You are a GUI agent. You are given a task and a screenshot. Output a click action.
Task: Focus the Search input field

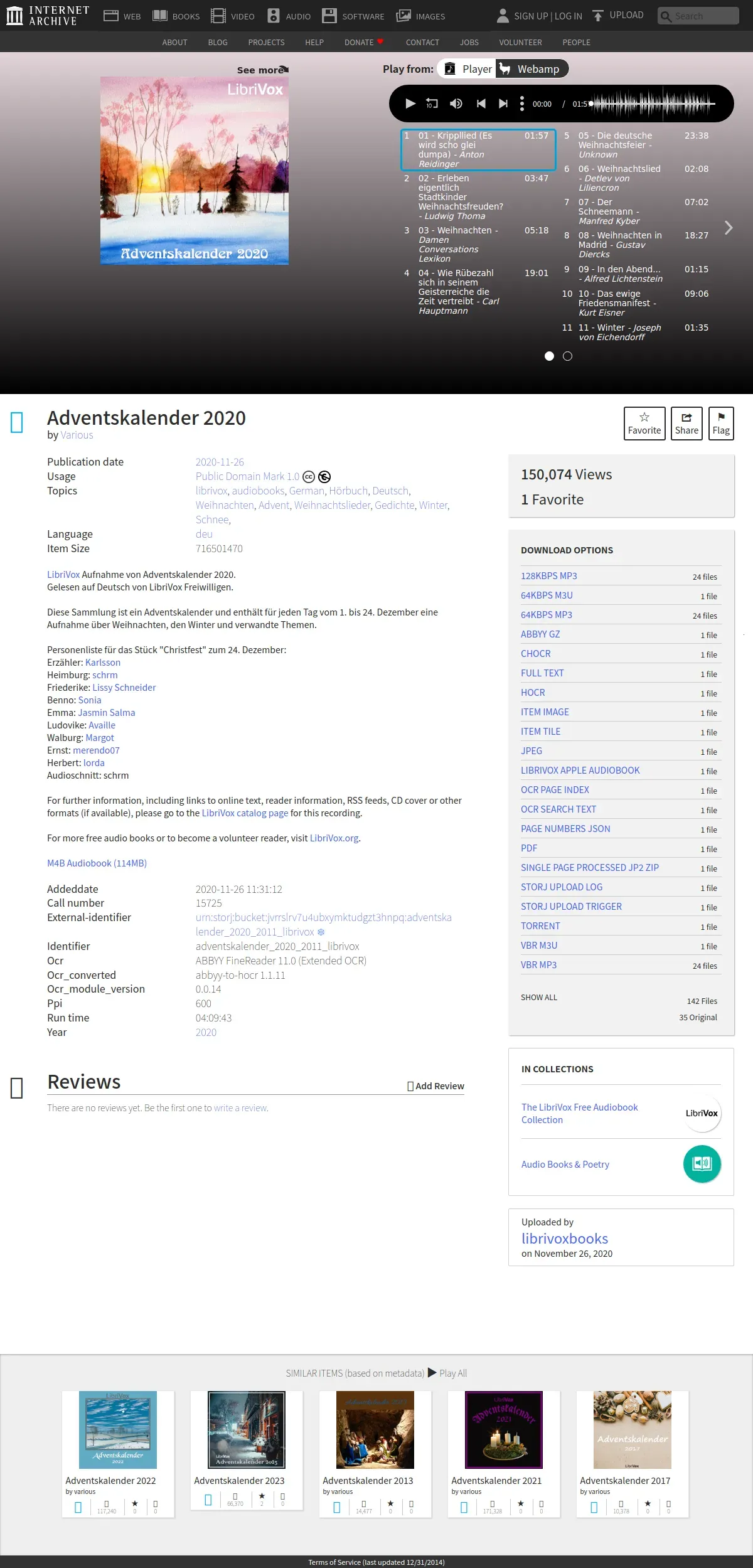[x=698, y=16]
